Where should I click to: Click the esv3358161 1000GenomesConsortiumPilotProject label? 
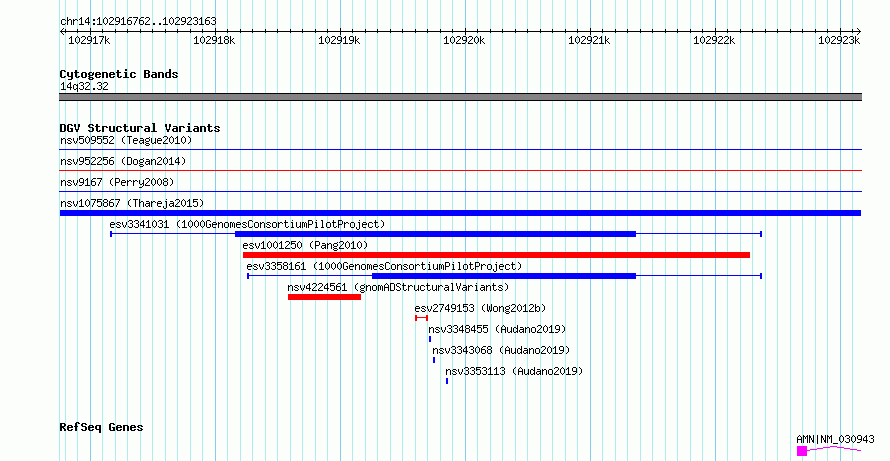coord(384,266)
